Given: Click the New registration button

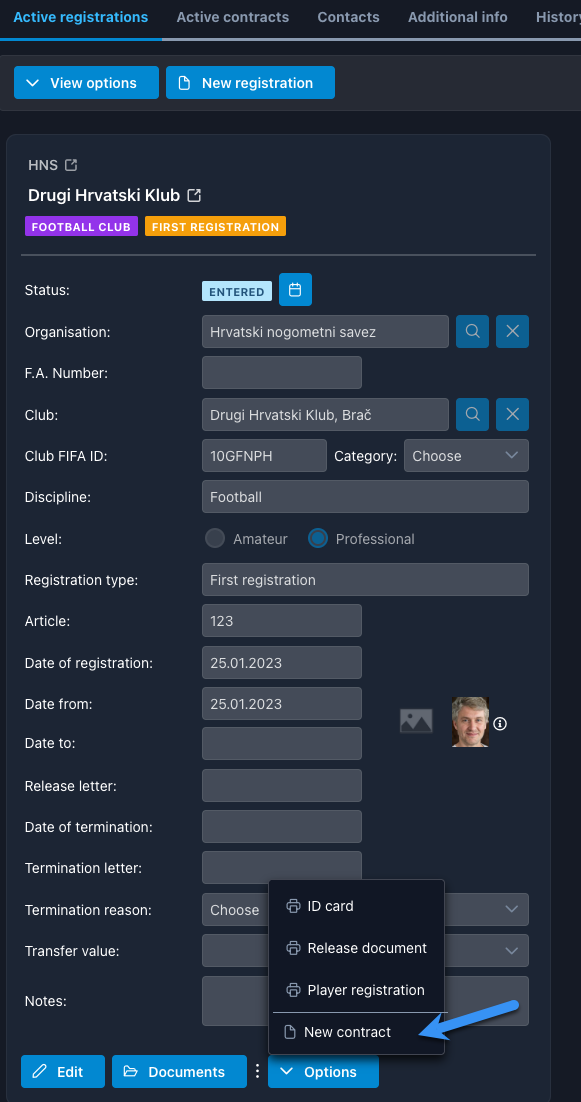Looking at the screenshot, I should tap(250, 83).
